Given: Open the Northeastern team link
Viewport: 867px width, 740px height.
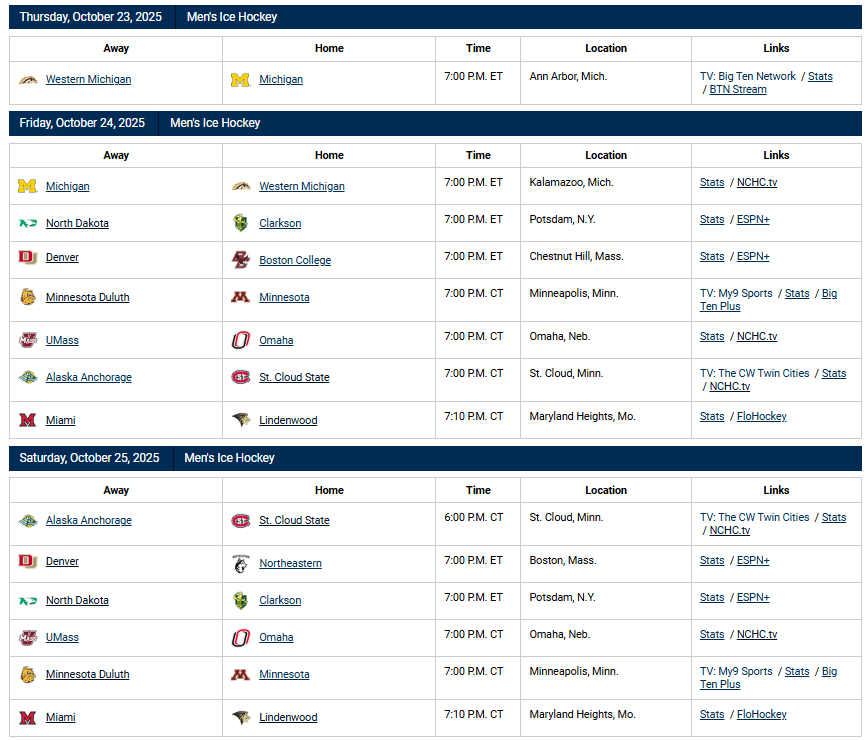Looking at the screenshot, I should [290, 563].
